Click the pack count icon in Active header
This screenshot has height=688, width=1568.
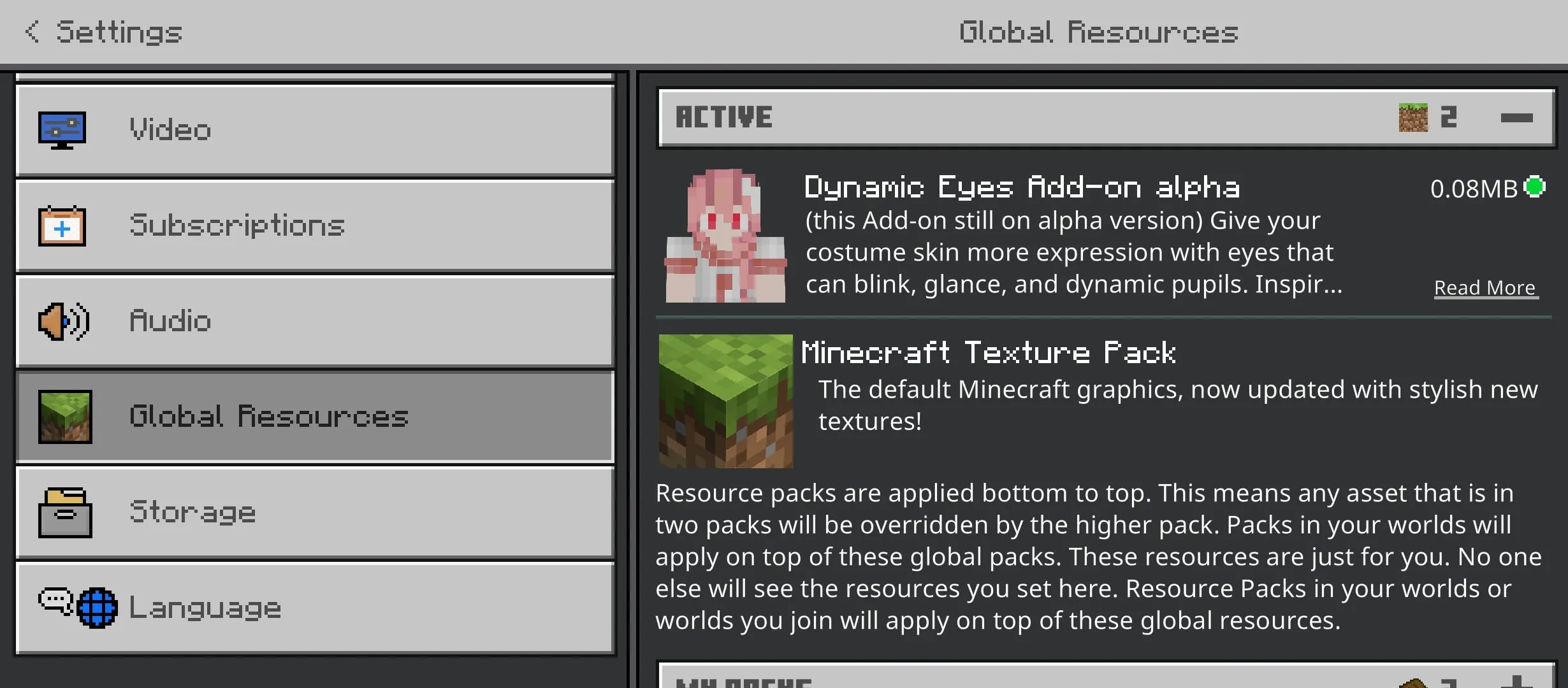pos(1413,118)
